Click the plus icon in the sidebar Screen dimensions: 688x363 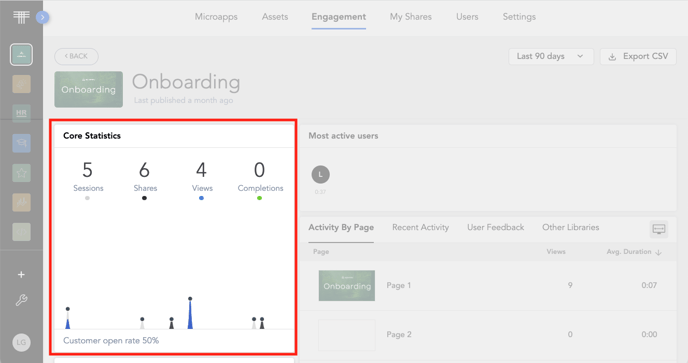tap(21, 274)
